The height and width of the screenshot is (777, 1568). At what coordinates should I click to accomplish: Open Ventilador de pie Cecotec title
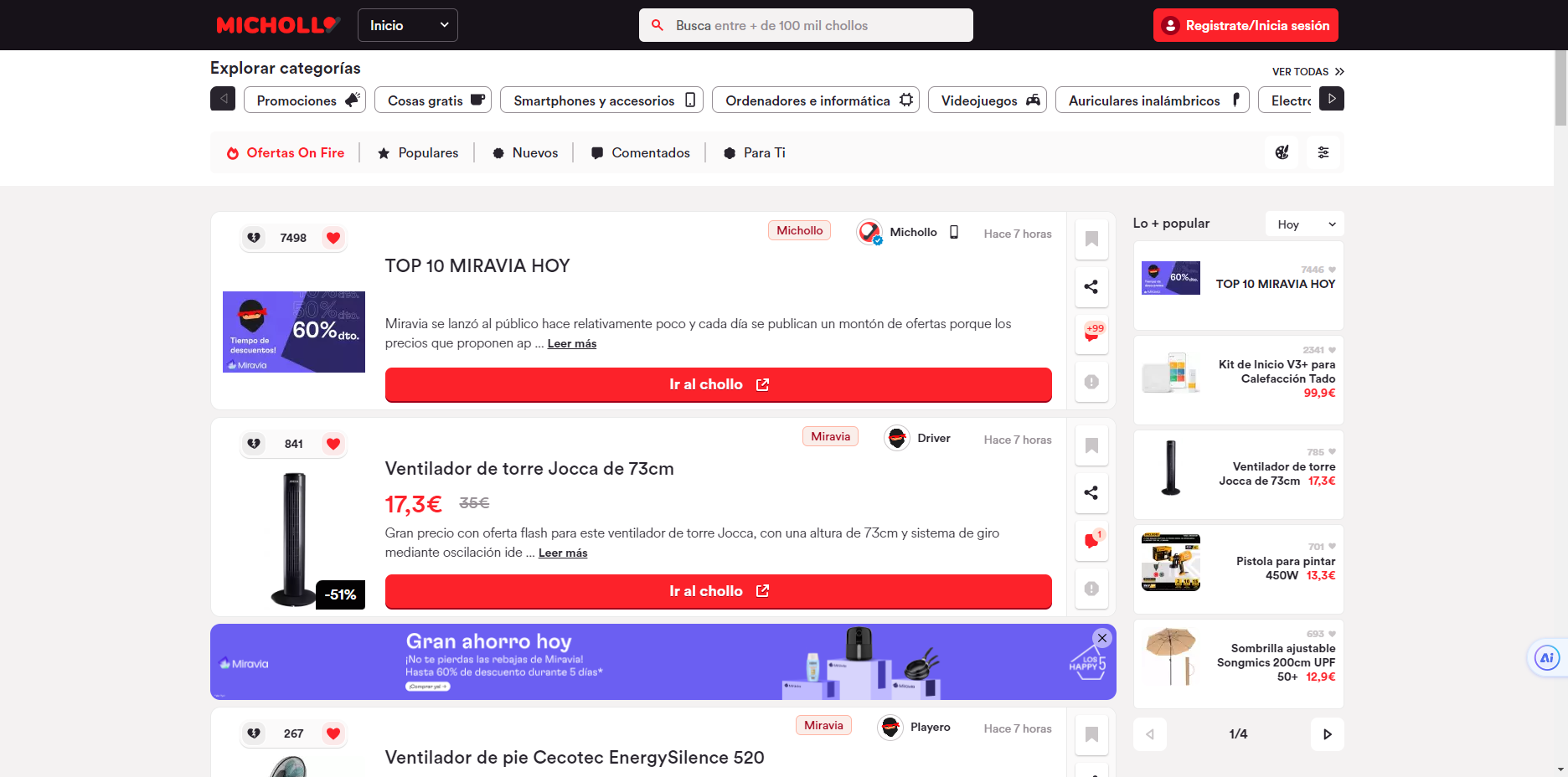click(575, 758)
